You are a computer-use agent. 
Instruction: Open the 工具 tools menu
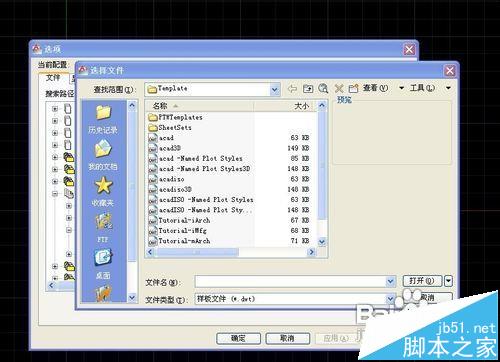tap(422, 88)
